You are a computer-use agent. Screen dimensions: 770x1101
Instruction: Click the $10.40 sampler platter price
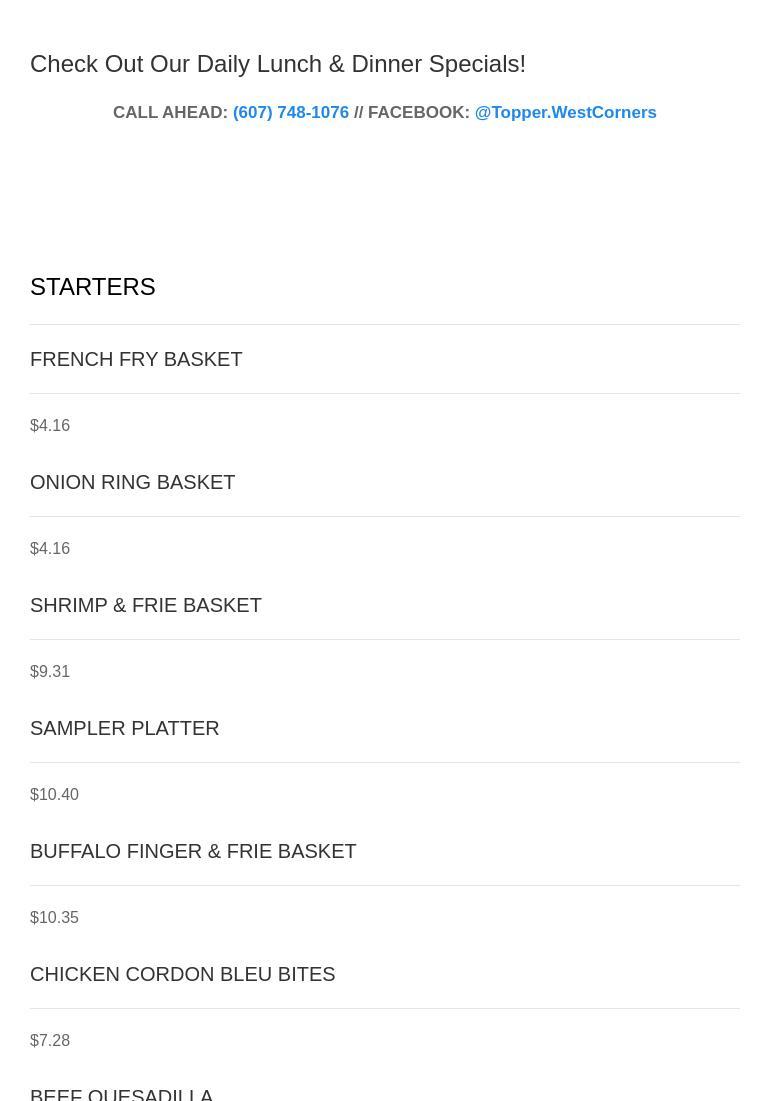[54, 794]
